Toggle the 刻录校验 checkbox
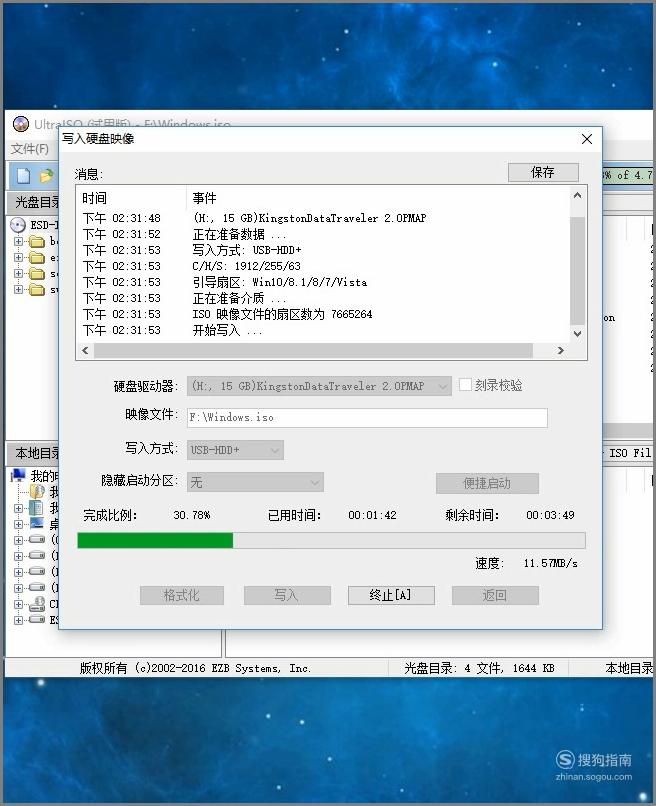This screenshot has height=806, width=656. [465, 384]
